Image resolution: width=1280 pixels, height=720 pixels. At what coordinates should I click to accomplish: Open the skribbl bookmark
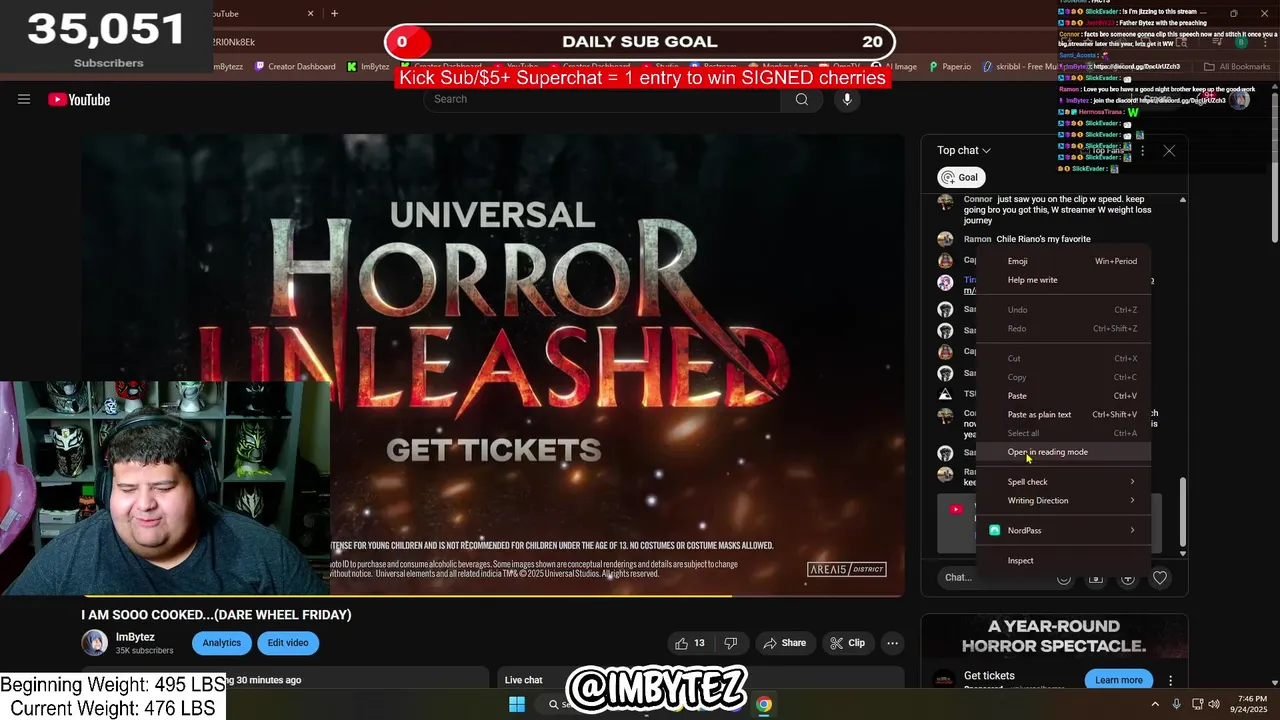point(1020,67)
